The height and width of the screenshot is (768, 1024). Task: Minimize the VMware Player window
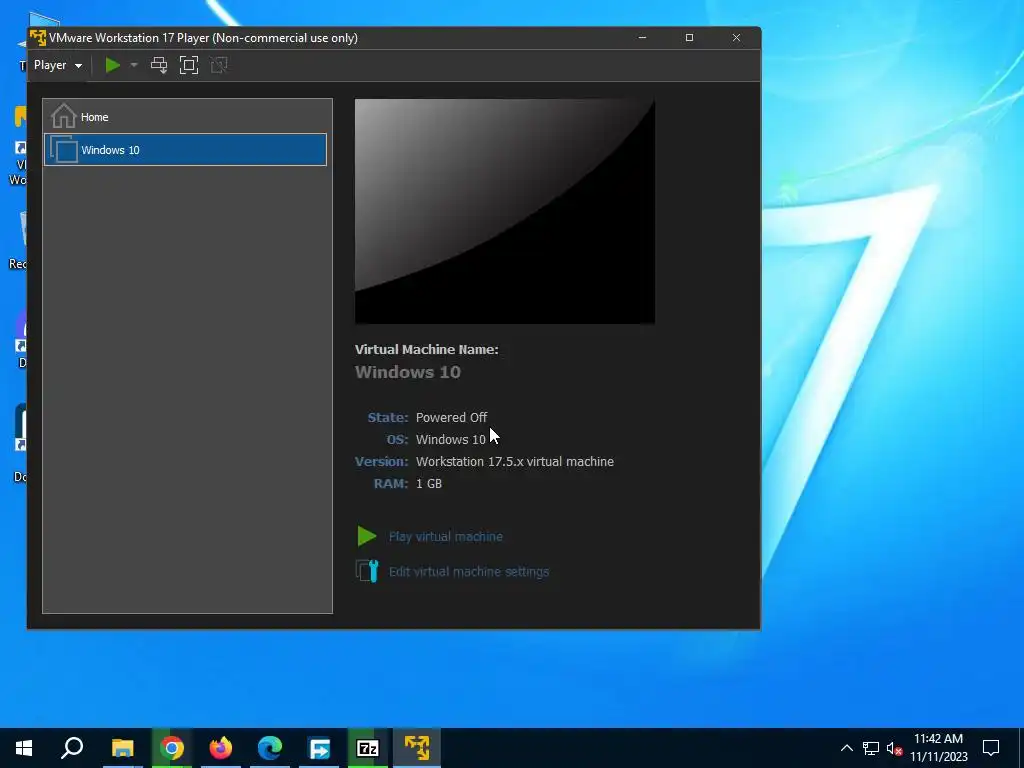pos(643,38)
